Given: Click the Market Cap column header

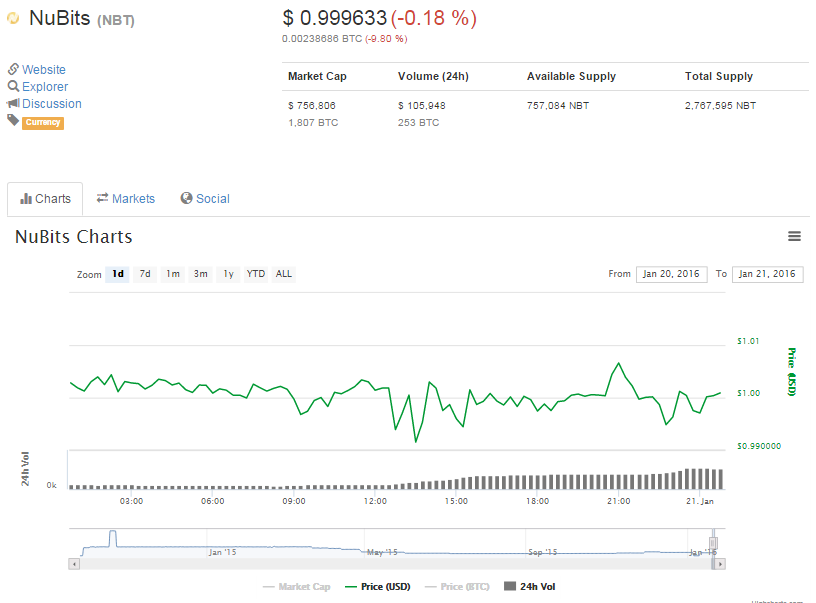Looking at the screenshot, I should (317, 76).
